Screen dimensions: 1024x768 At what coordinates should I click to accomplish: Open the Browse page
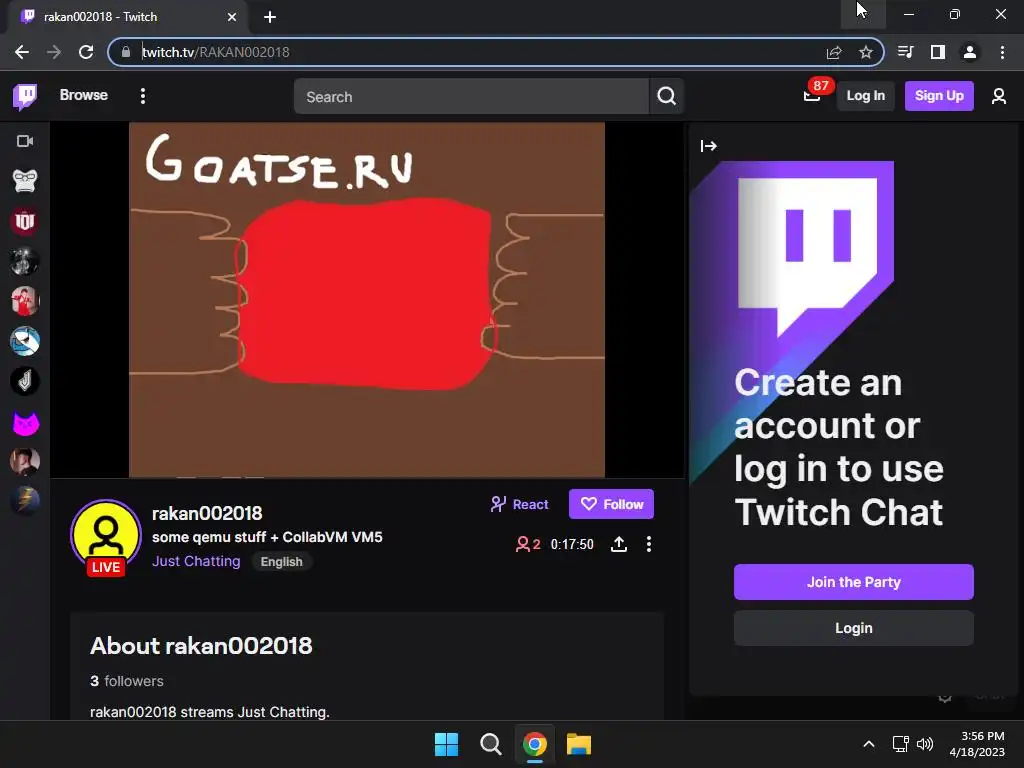tap(84, 95)
